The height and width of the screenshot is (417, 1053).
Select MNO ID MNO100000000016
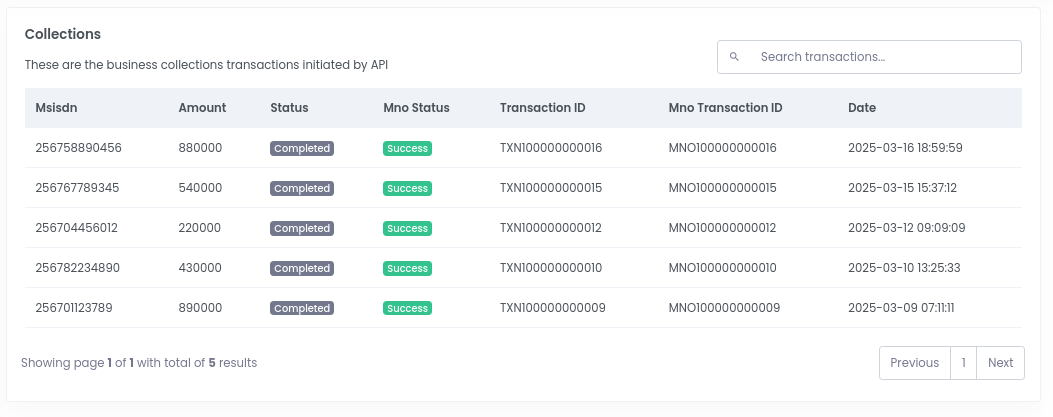click(x=723, y=148)
